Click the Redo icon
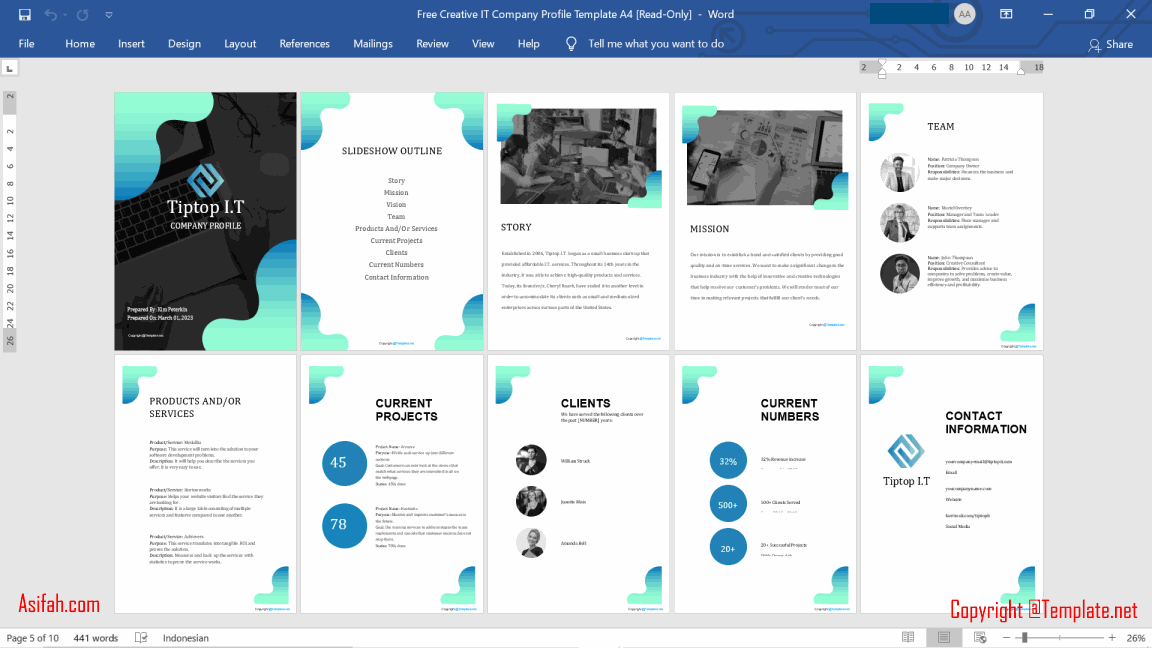The width and height of the screenshot is (1152, 648). point(82,15)
